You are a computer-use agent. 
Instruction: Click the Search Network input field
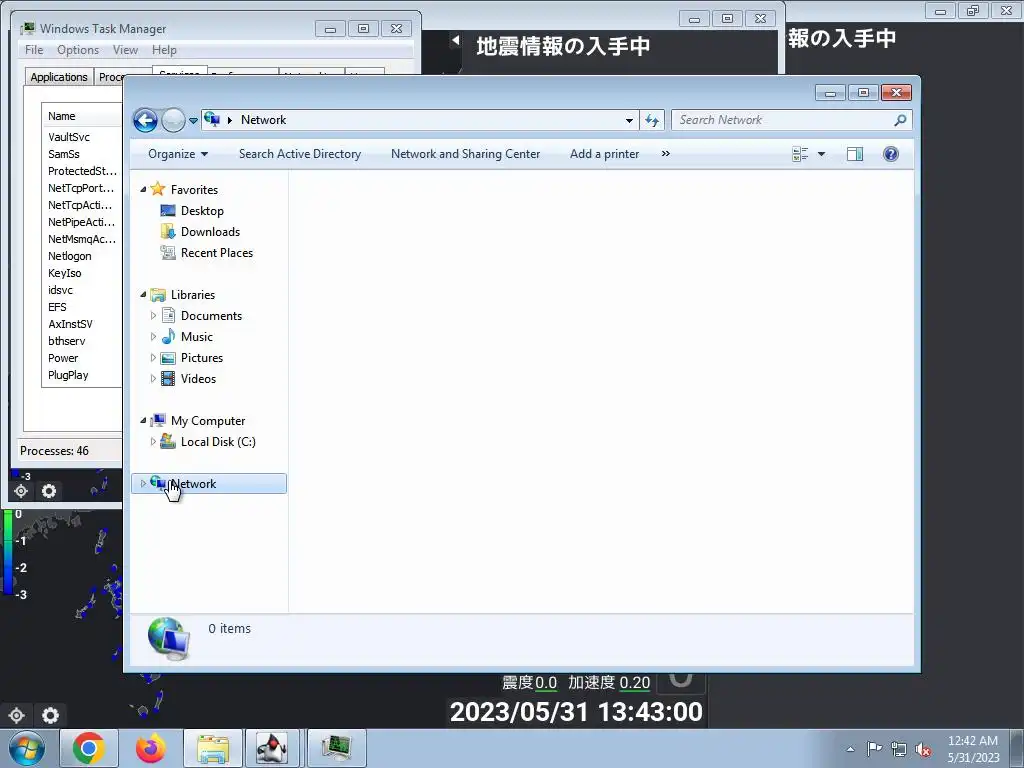tap(781, 120)
